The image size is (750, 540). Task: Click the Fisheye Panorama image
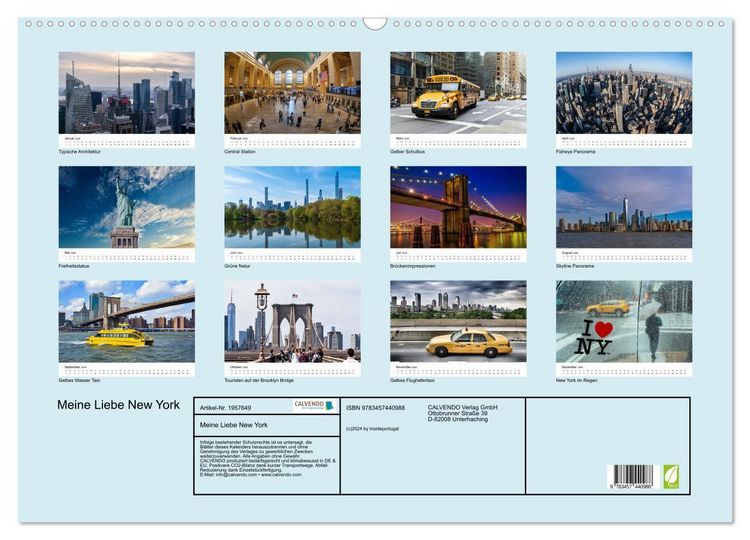[x=624, y=93]
